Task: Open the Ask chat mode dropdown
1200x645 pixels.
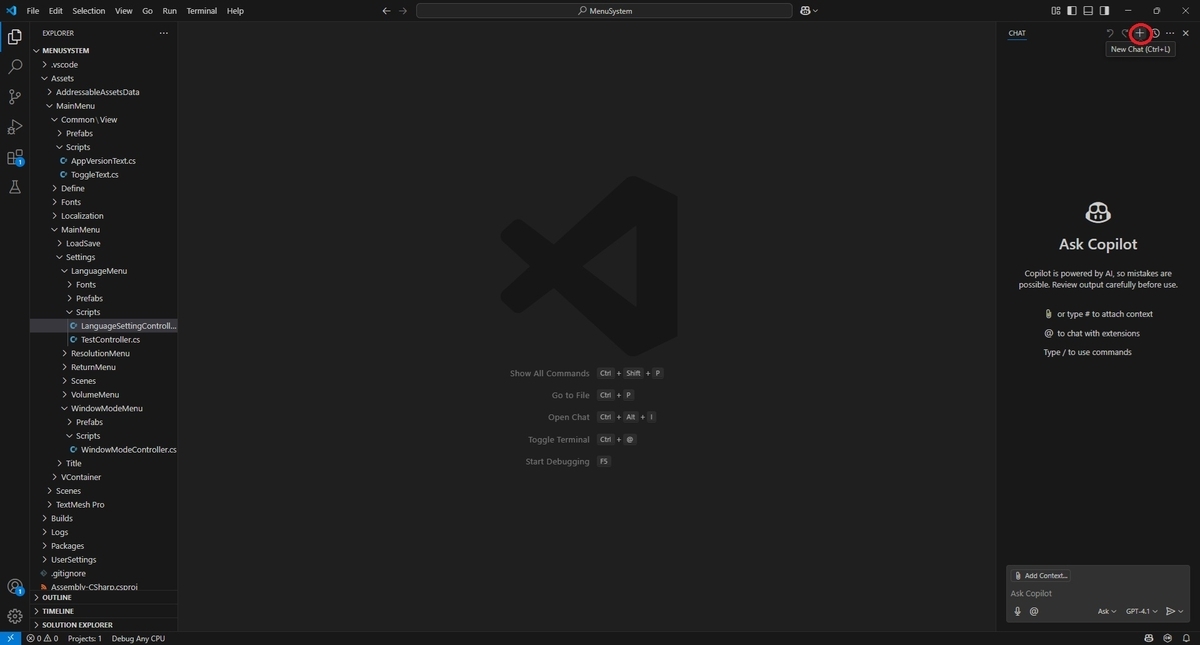Action: coord(1107,611)
